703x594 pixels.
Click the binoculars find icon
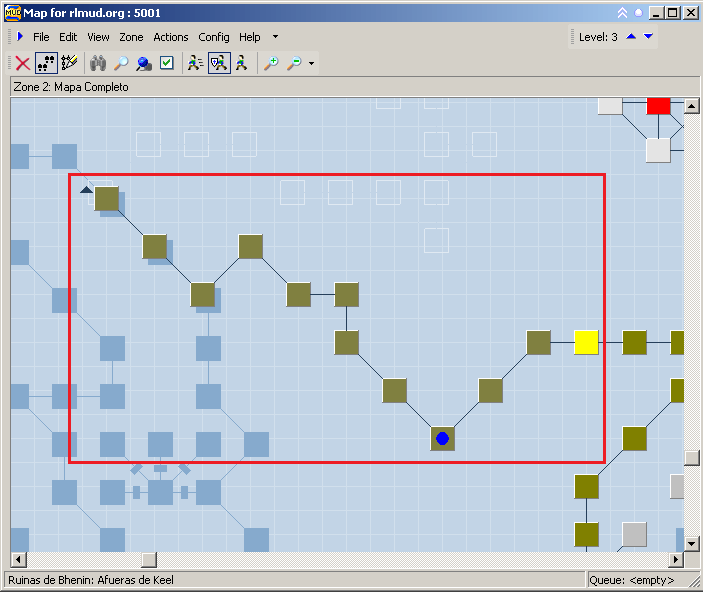pos(98,63)
